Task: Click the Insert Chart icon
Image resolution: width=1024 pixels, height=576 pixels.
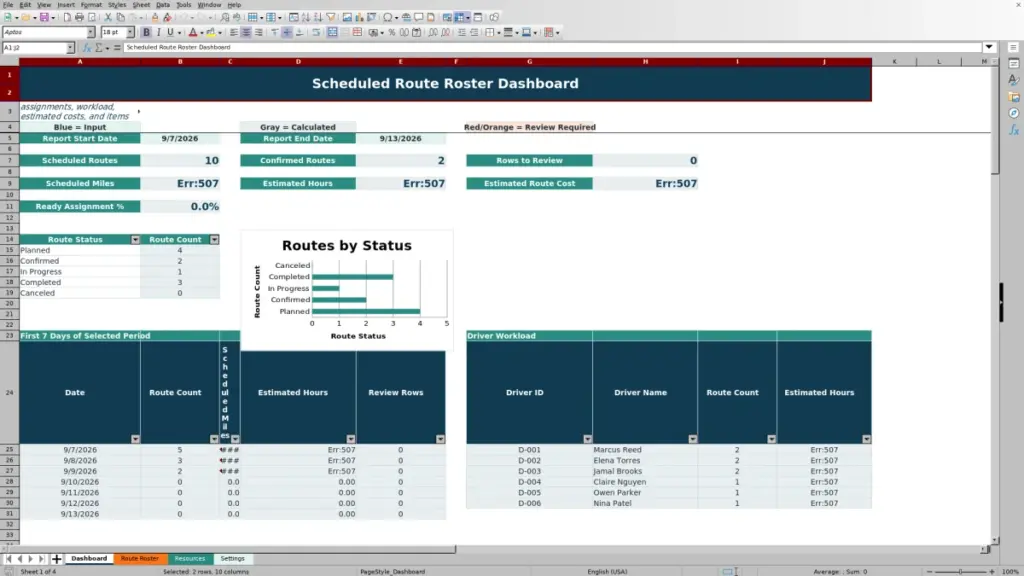Action: click(x=359, y=17)
